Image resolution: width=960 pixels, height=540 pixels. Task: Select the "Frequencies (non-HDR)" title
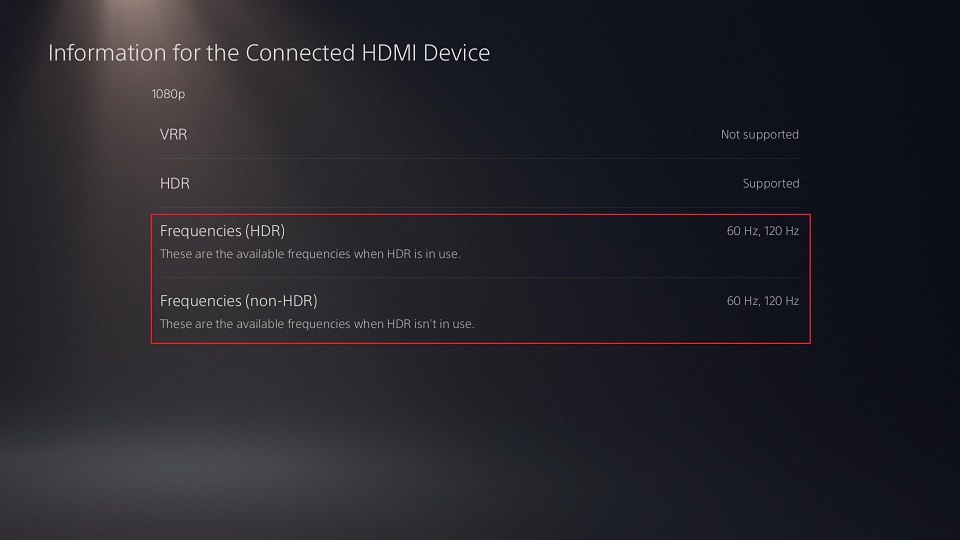coord(238,301)
